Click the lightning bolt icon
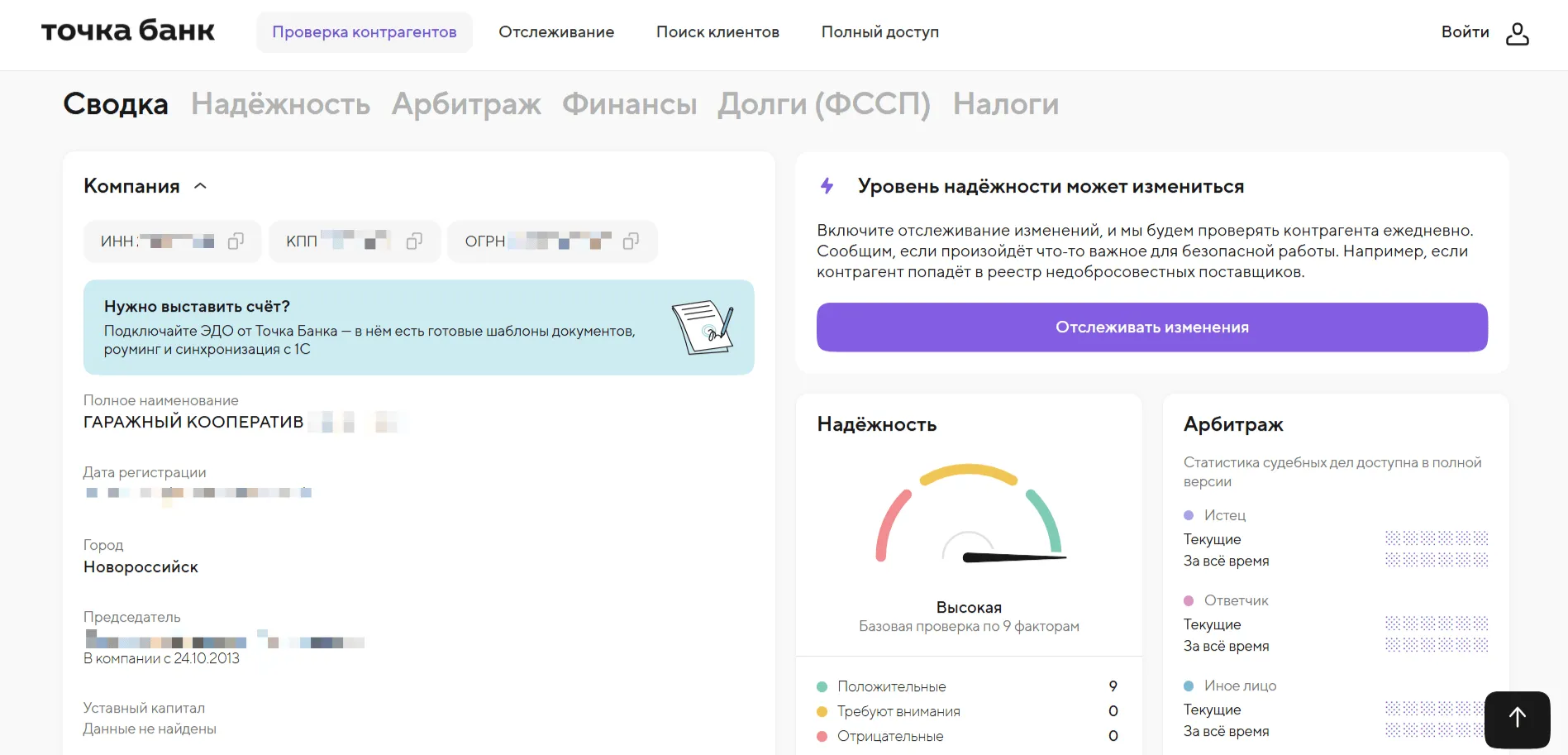 [x=827, y=186]
